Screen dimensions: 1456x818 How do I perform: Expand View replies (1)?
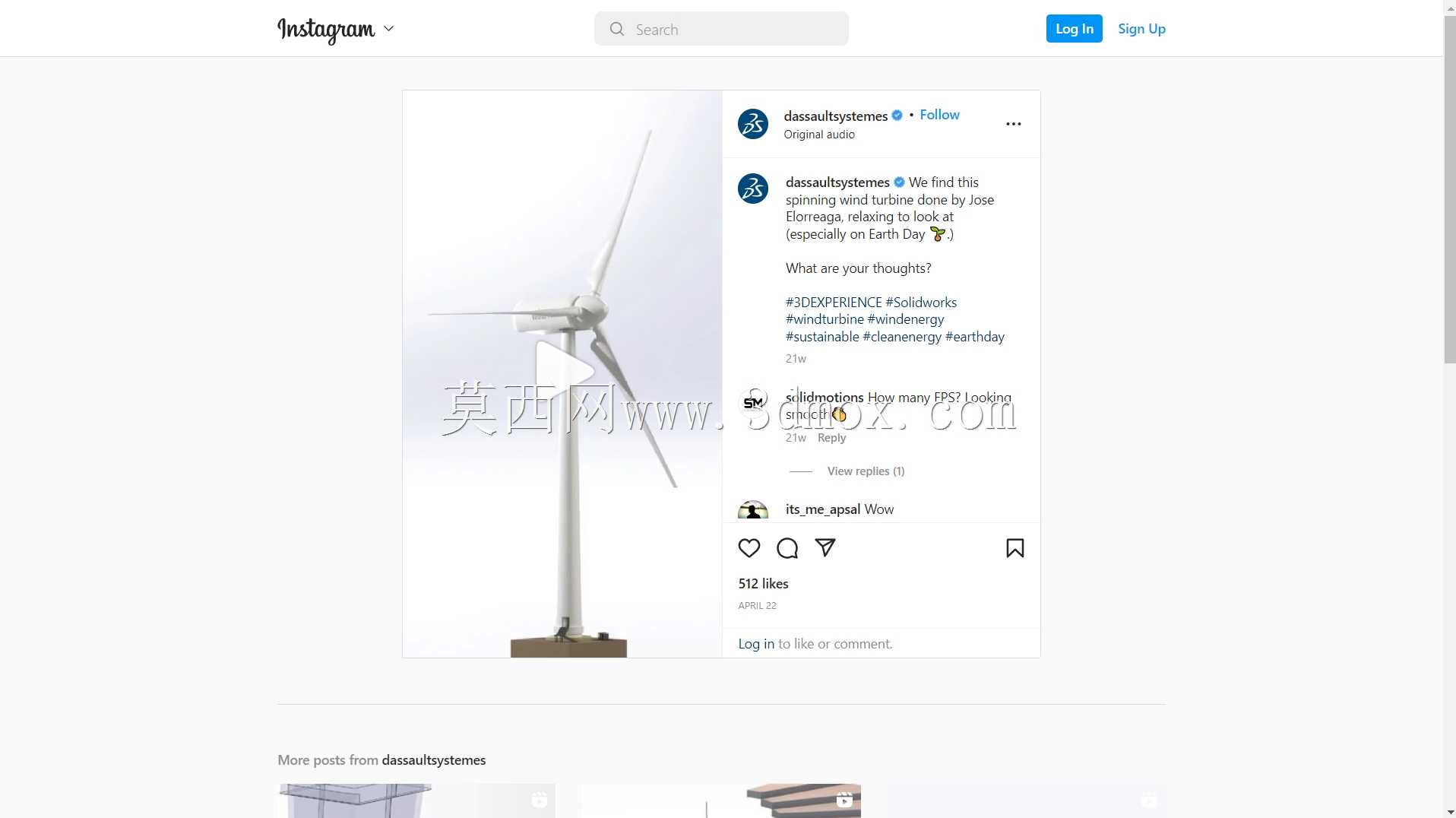click(866, 471)
